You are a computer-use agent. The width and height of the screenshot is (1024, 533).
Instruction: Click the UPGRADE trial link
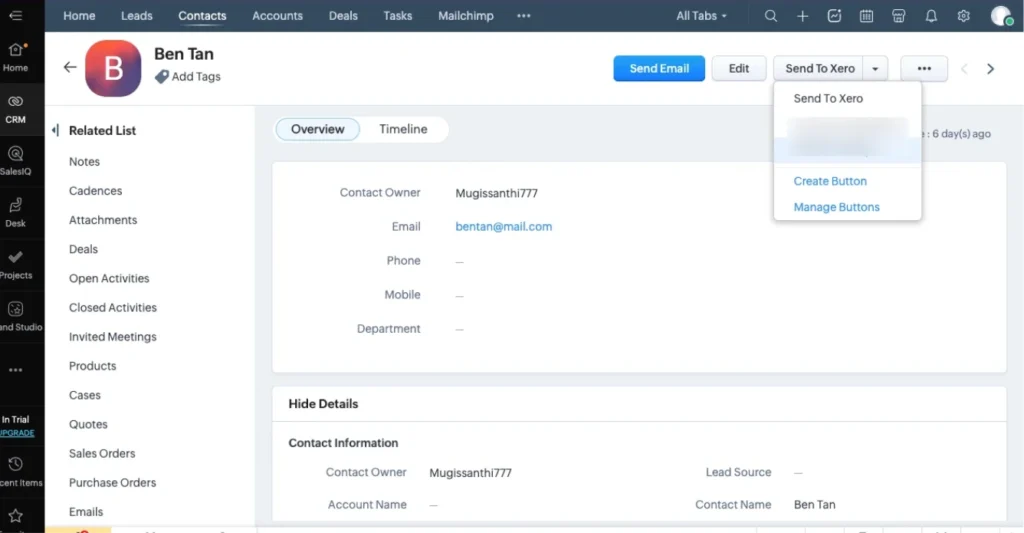17,433
